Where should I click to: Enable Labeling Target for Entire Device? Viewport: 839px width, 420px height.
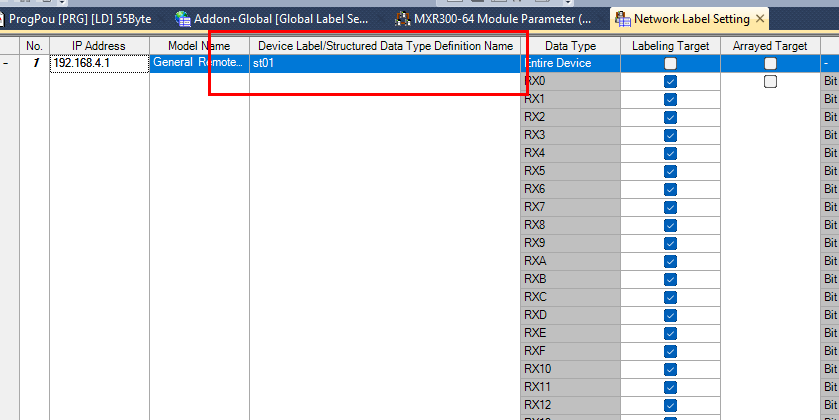(670, 64)
